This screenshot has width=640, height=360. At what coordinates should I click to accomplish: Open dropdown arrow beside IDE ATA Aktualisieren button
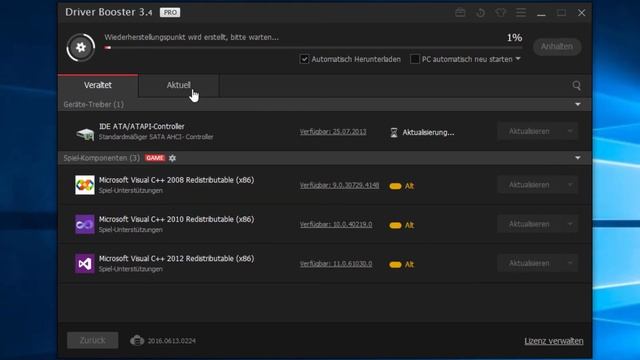click(x=570, y=131)
